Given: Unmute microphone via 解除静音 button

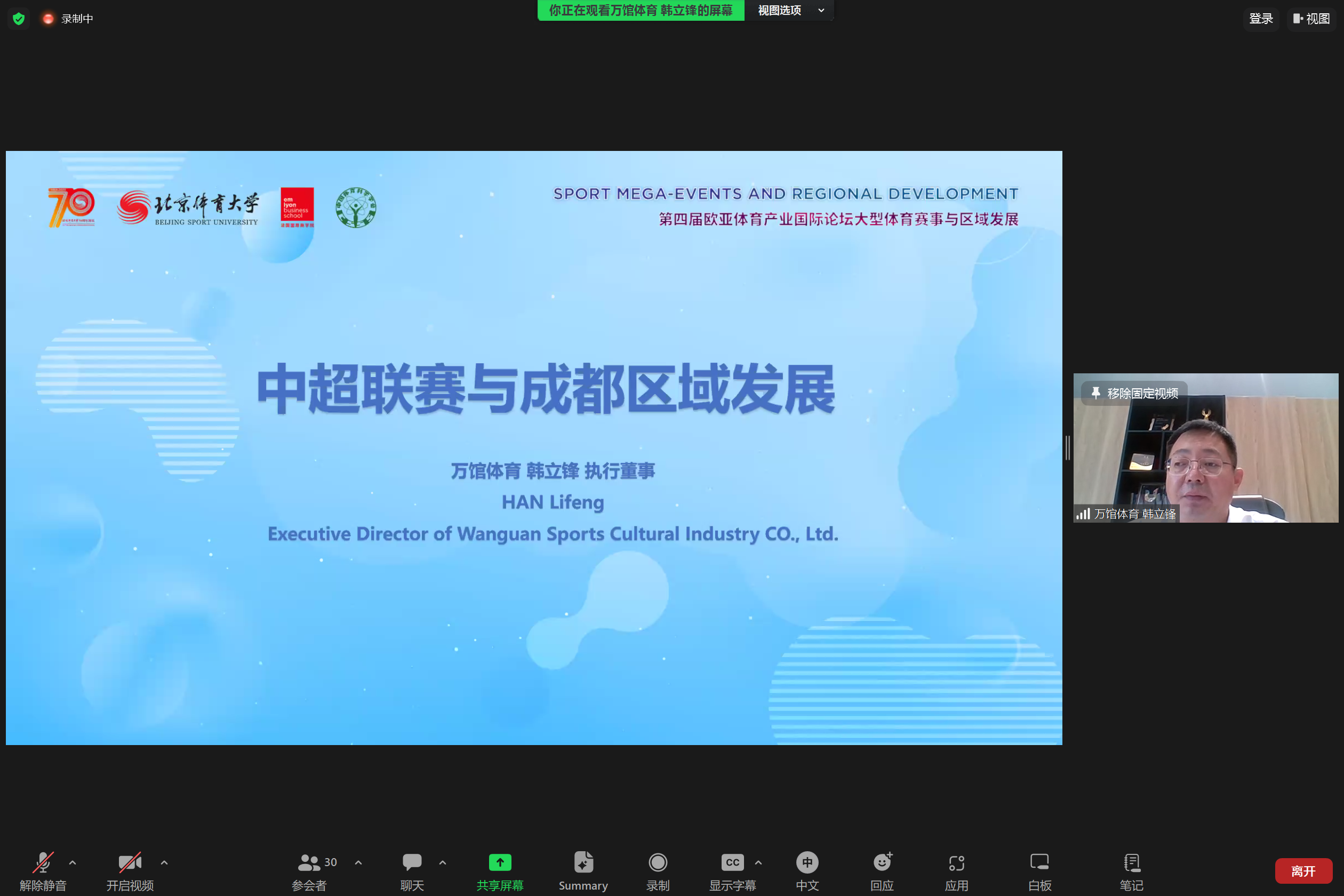Looking at the screenshot, I should [43, 862].
